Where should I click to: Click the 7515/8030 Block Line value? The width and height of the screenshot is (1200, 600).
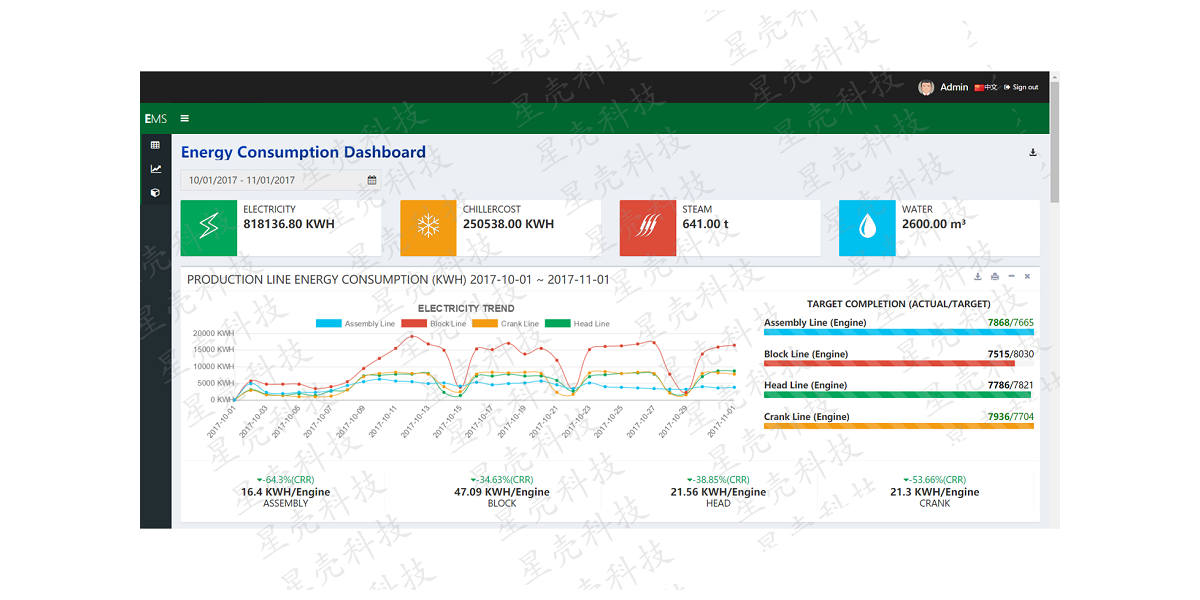(1010, 354)
